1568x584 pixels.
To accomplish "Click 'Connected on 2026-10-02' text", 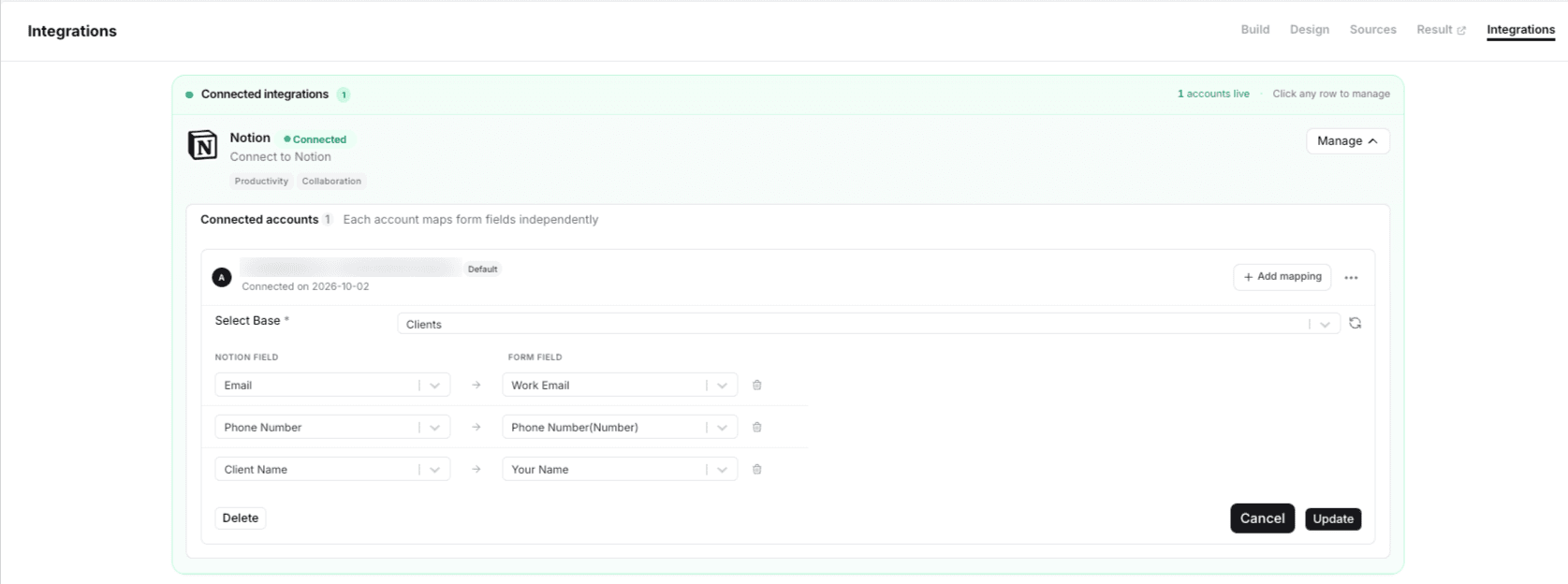I will (305, 286).
